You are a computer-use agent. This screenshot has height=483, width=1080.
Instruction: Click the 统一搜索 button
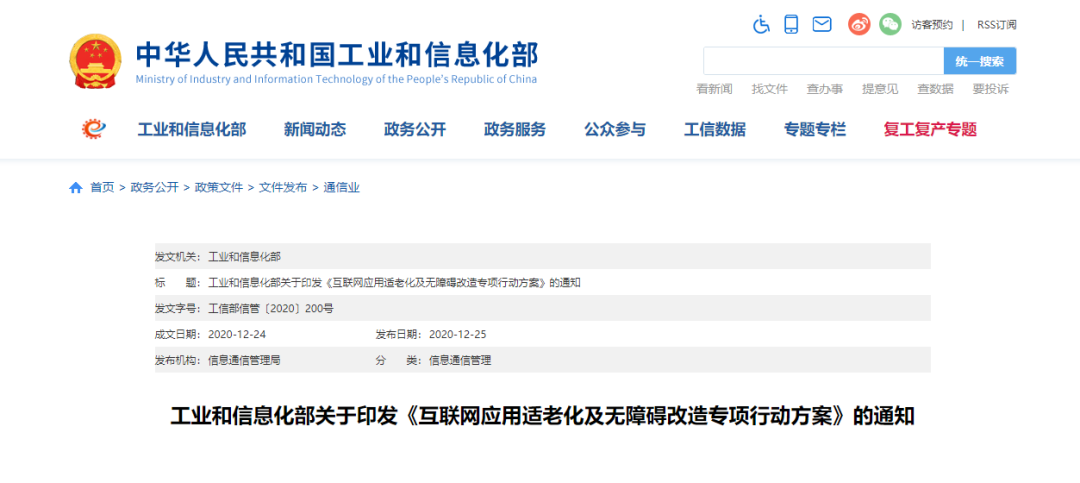click(x=979, y=61)
